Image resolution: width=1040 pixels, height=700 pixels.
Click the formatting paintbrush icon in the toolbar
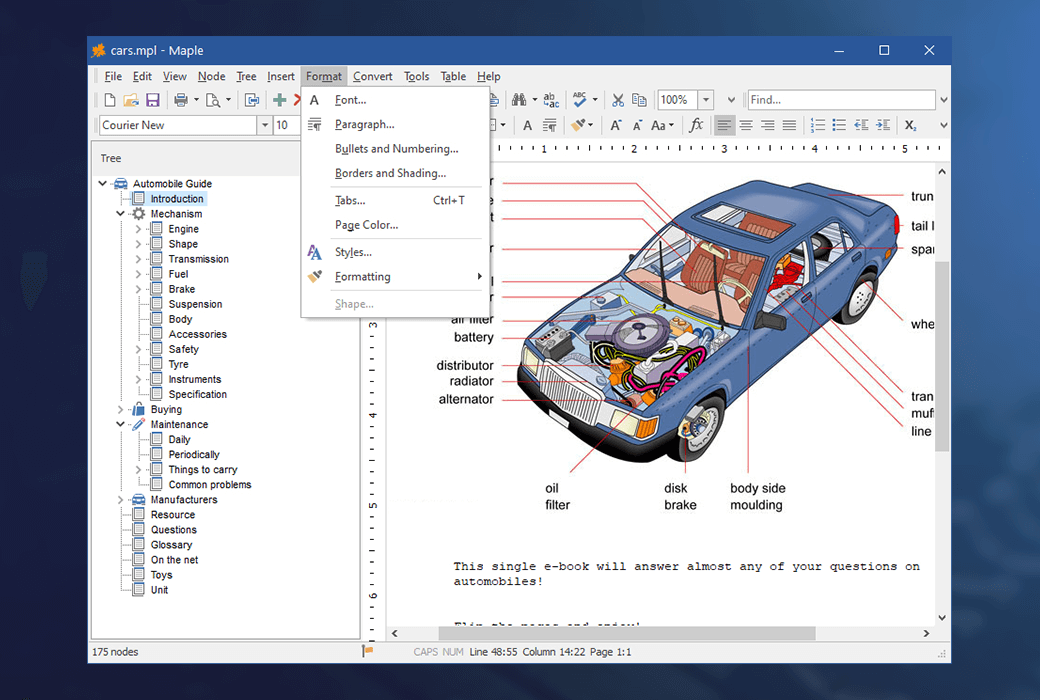coord(578,125)
